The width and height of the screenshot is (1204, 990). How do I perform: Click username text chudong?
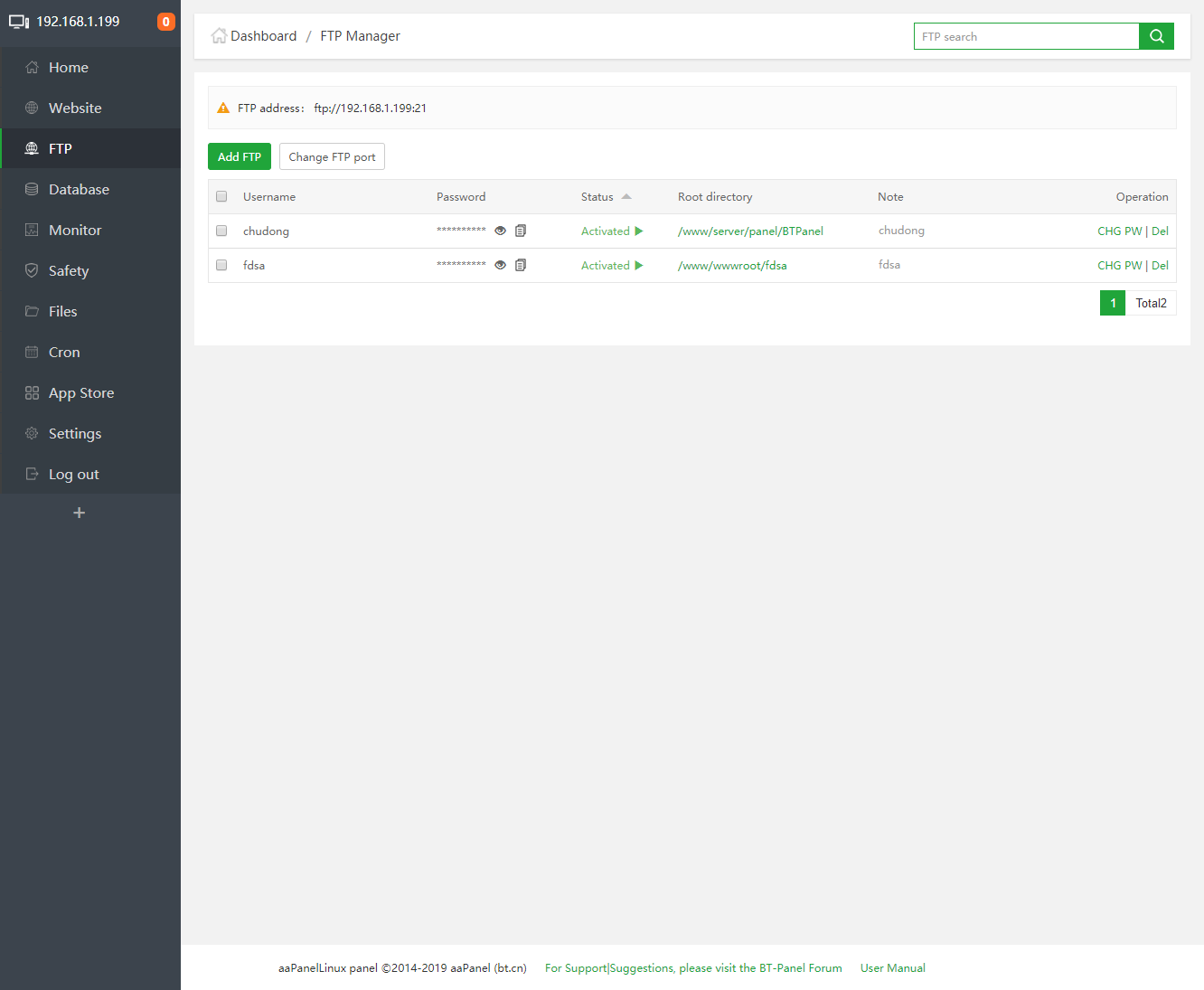(x=266, y=231)
